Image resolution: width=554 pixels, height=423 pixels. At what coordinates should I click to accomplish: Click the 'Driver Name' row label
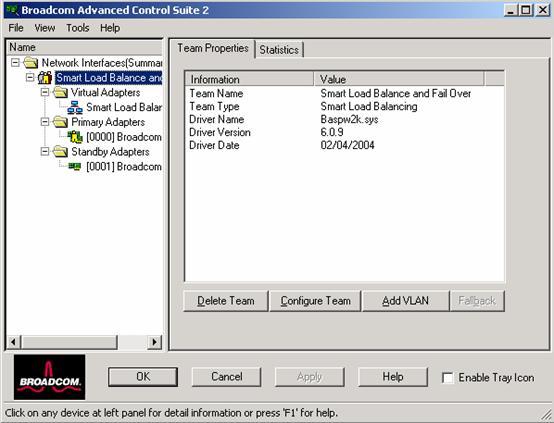(x=217, y=119)
